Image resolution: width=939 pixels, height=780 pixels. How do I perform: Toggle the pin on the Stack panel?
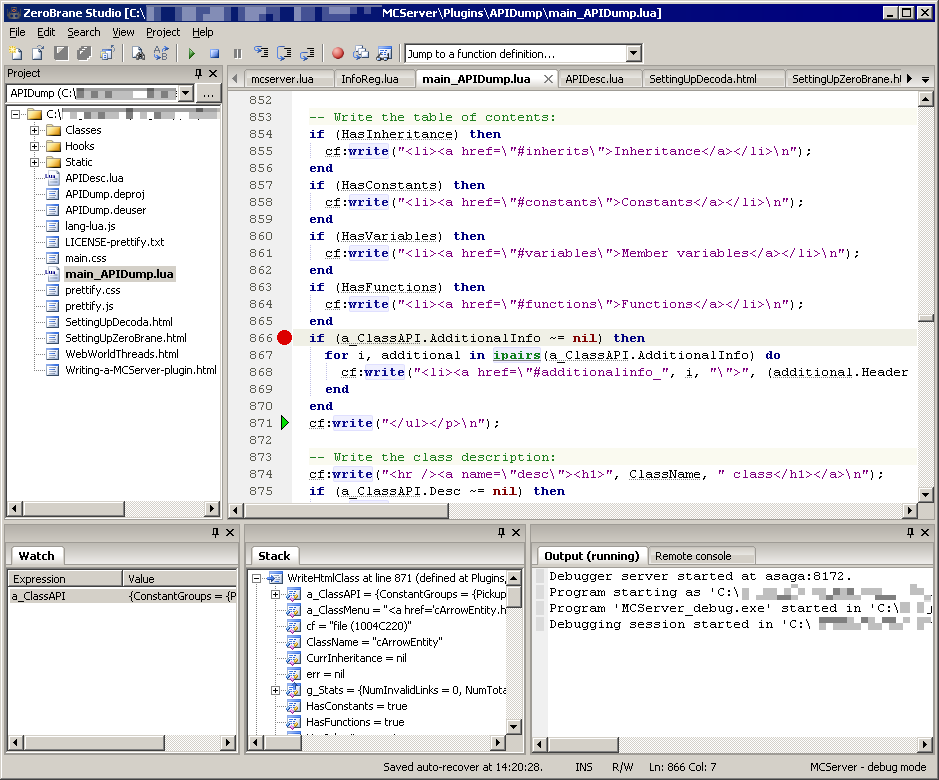pos(501,533)
